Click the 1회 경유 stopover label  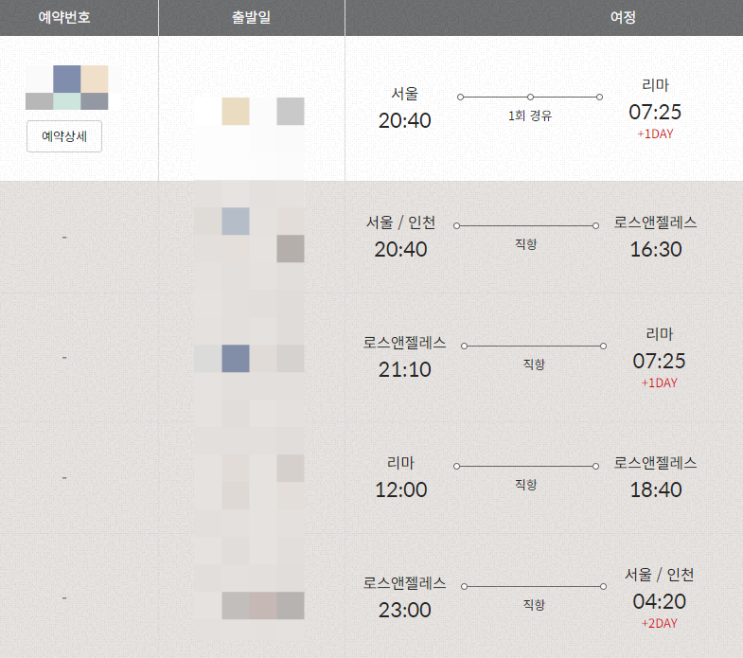pos(530,116)
